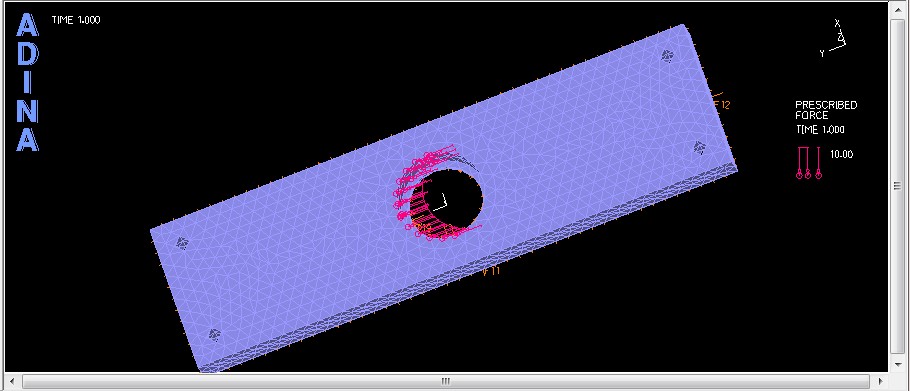Click the horizontal scrollbar right arrow

pyautogui.click(x=880, y=381)
